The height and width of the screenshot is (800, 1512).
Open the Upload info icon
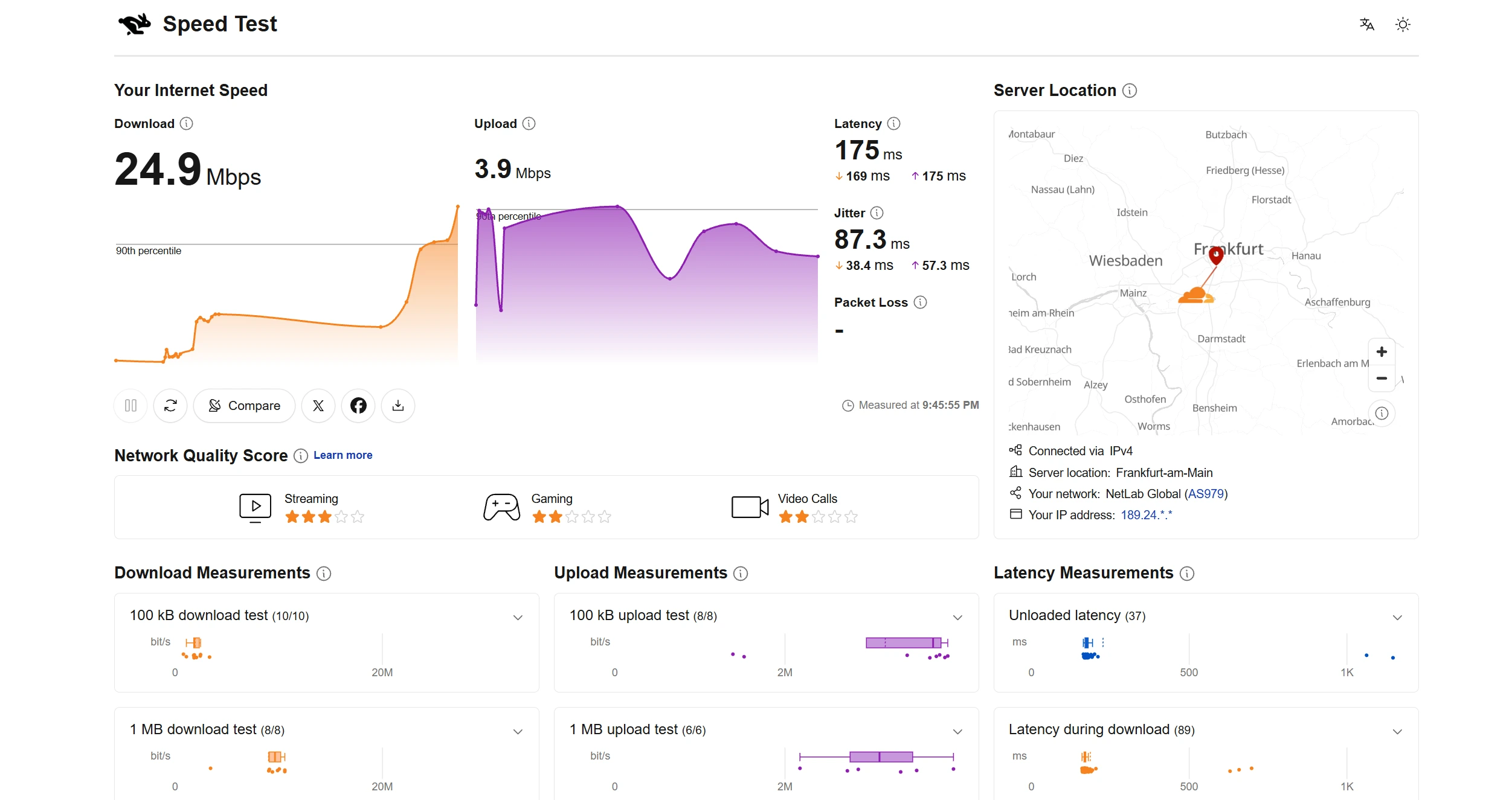(x=529, y=124)
